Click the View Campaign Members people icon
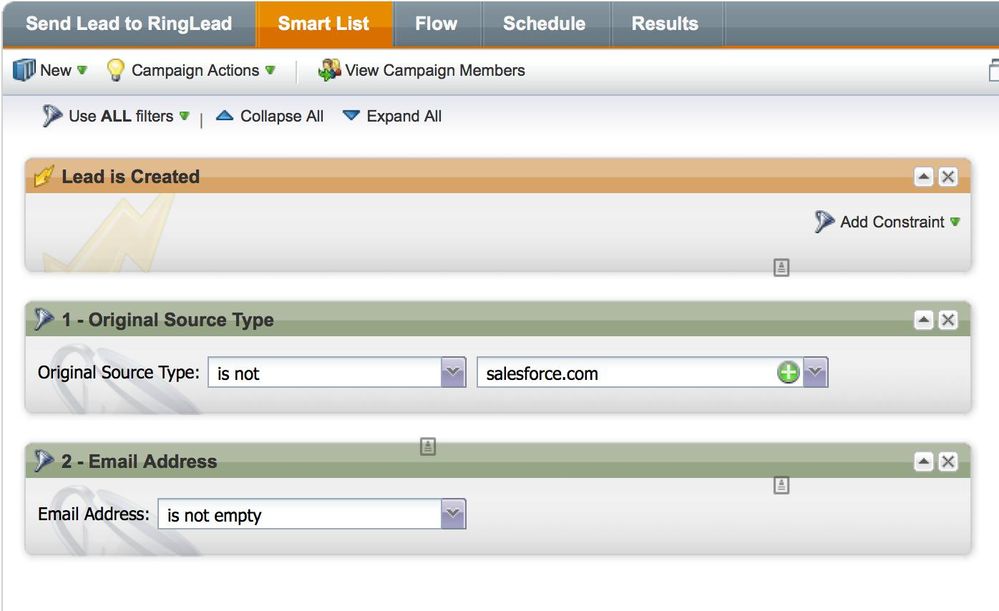Image resolution: width=999 pixels, height=611 pixels. tap(329, 70)
